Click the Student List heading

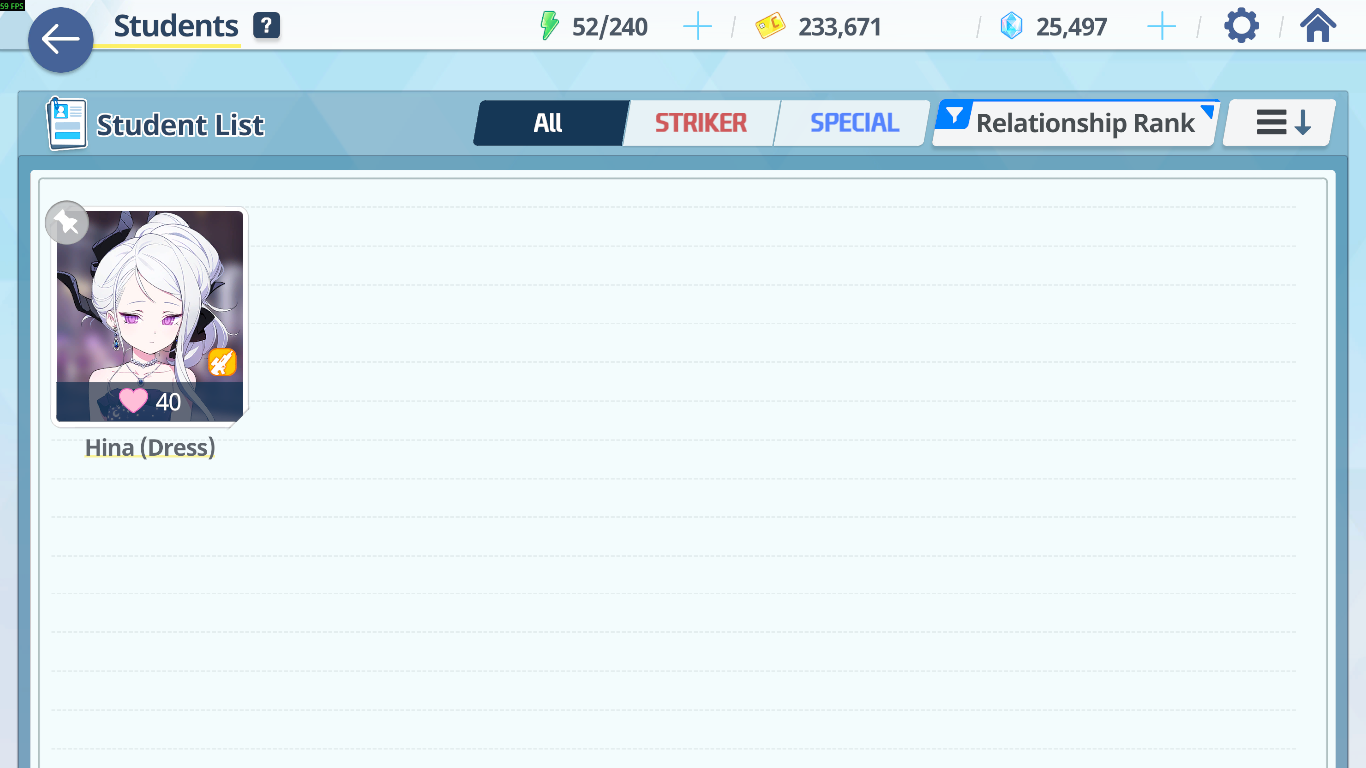(x=180, y=125)
